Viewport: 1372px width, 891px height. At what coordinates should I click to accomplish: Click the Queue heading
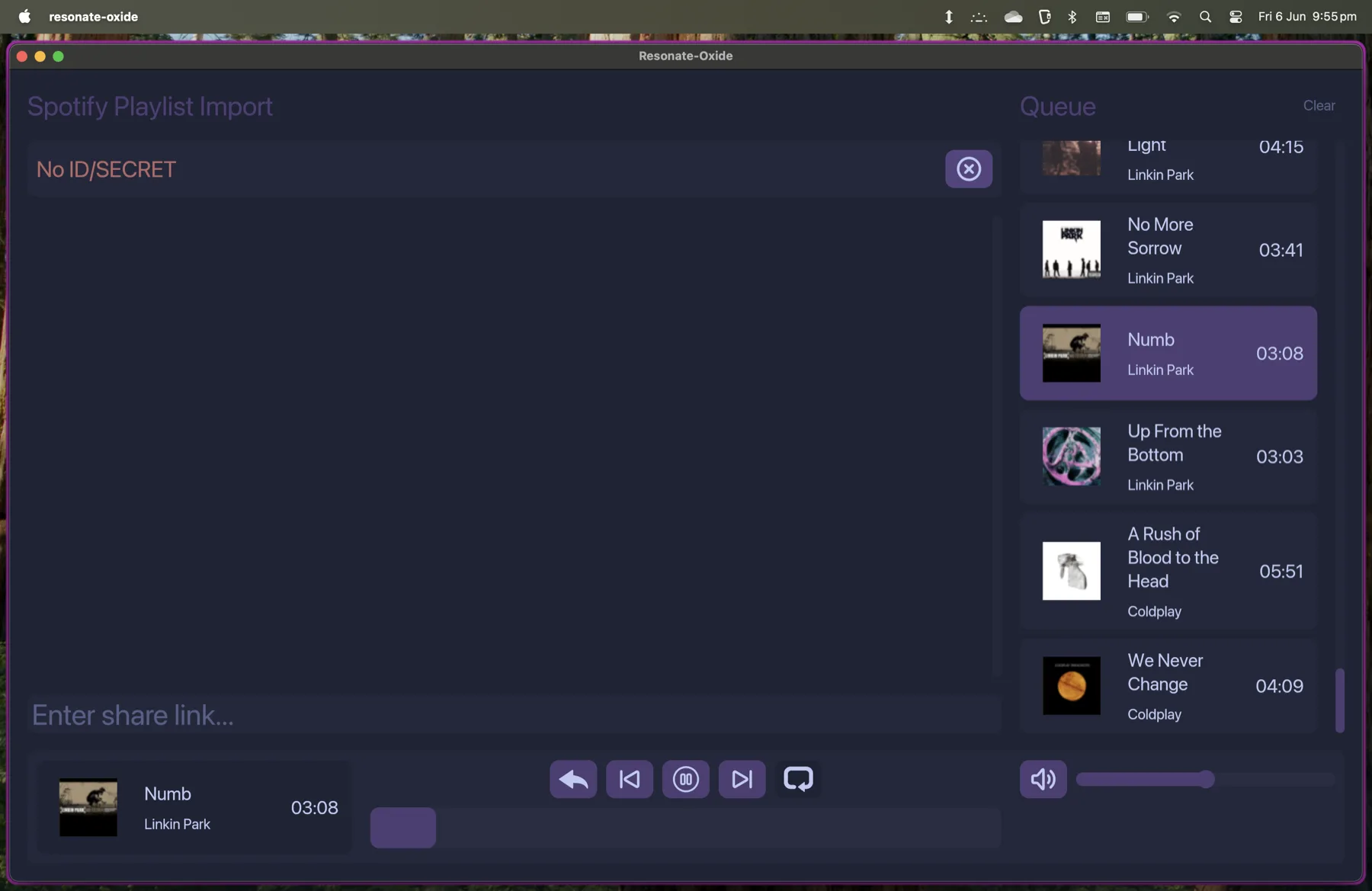tap(1057, 107)
